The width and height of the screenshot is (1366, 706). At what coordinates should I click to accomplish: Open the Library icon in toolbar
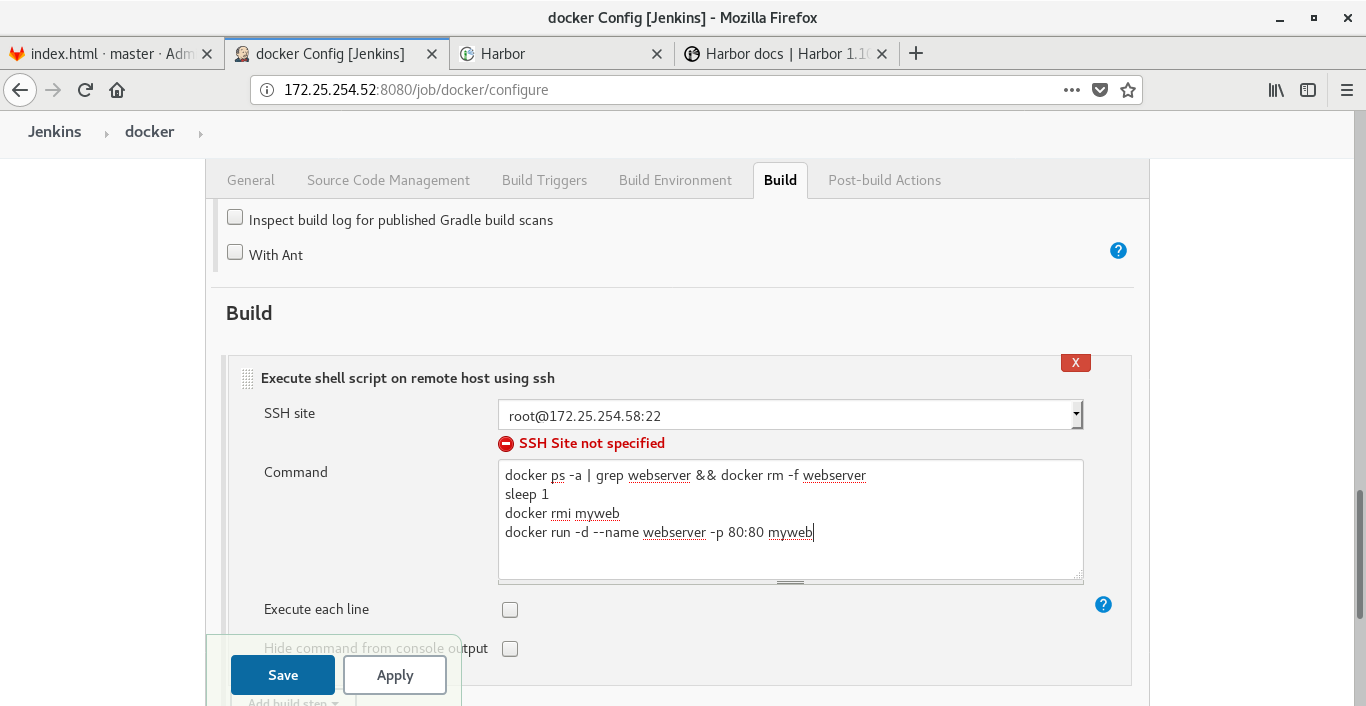tap(1277, 90)
